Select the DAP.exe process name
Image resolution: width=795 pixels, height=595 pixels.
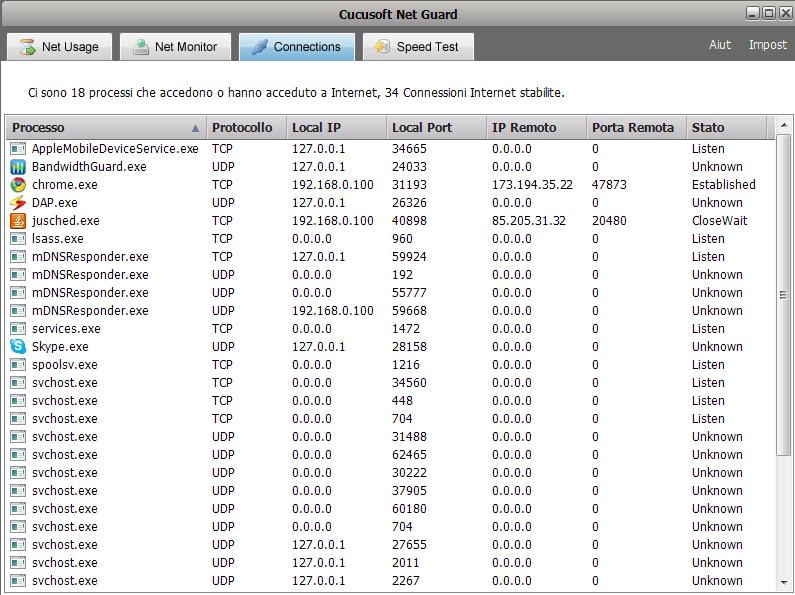54,203
